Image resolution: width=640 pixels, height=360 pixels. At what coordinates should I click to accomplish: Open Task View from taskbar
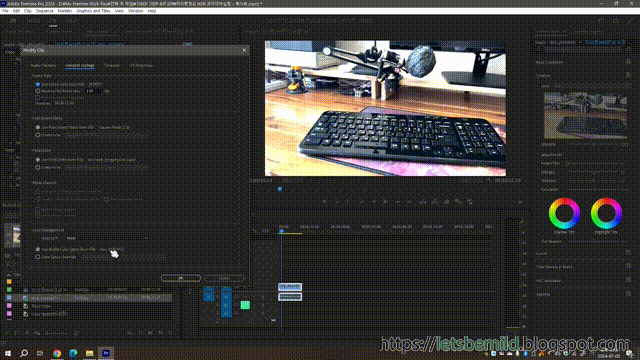[40, 353]
